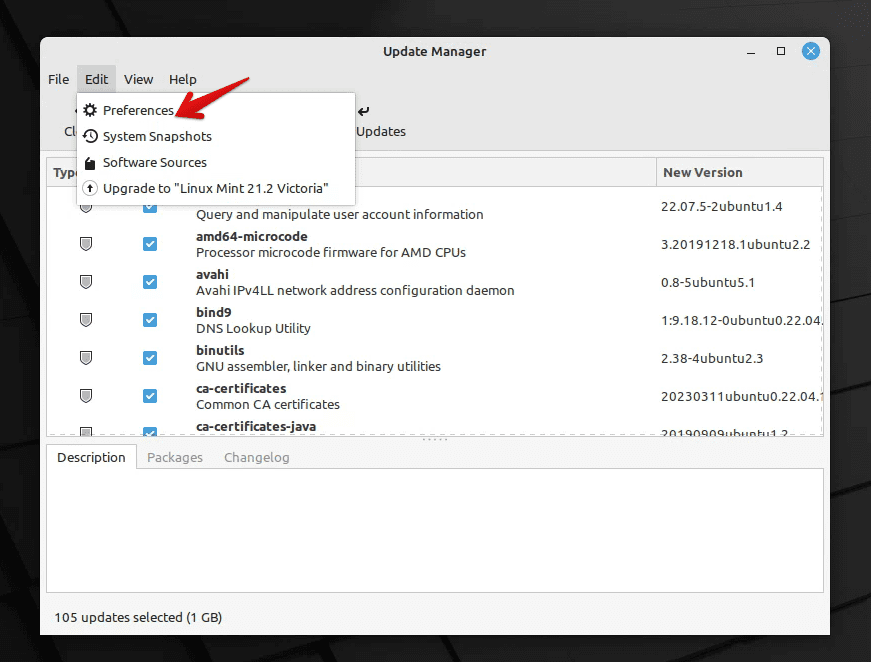Viewport: 871px width, 662px height.
Task: Uncheck the bind9 update checkbox
Action: [x=150, y=319]
